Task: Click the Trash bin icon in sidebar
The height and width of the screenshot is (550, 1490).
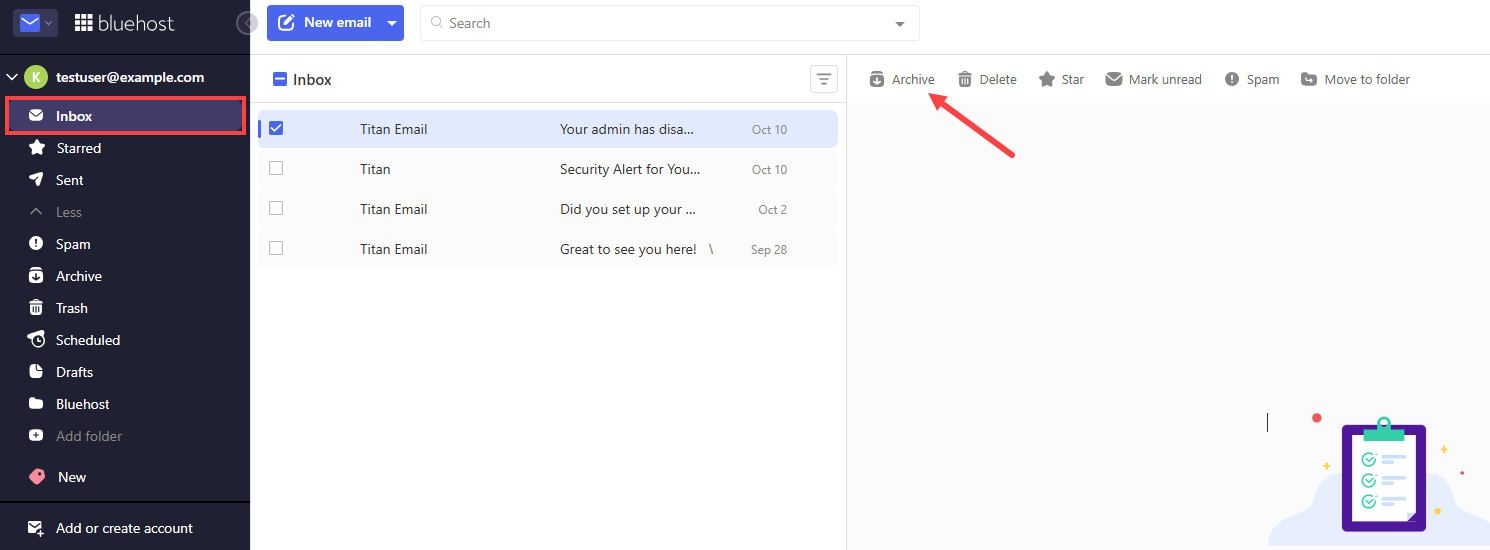Action: pyautogui.click(x=37, y=308)
